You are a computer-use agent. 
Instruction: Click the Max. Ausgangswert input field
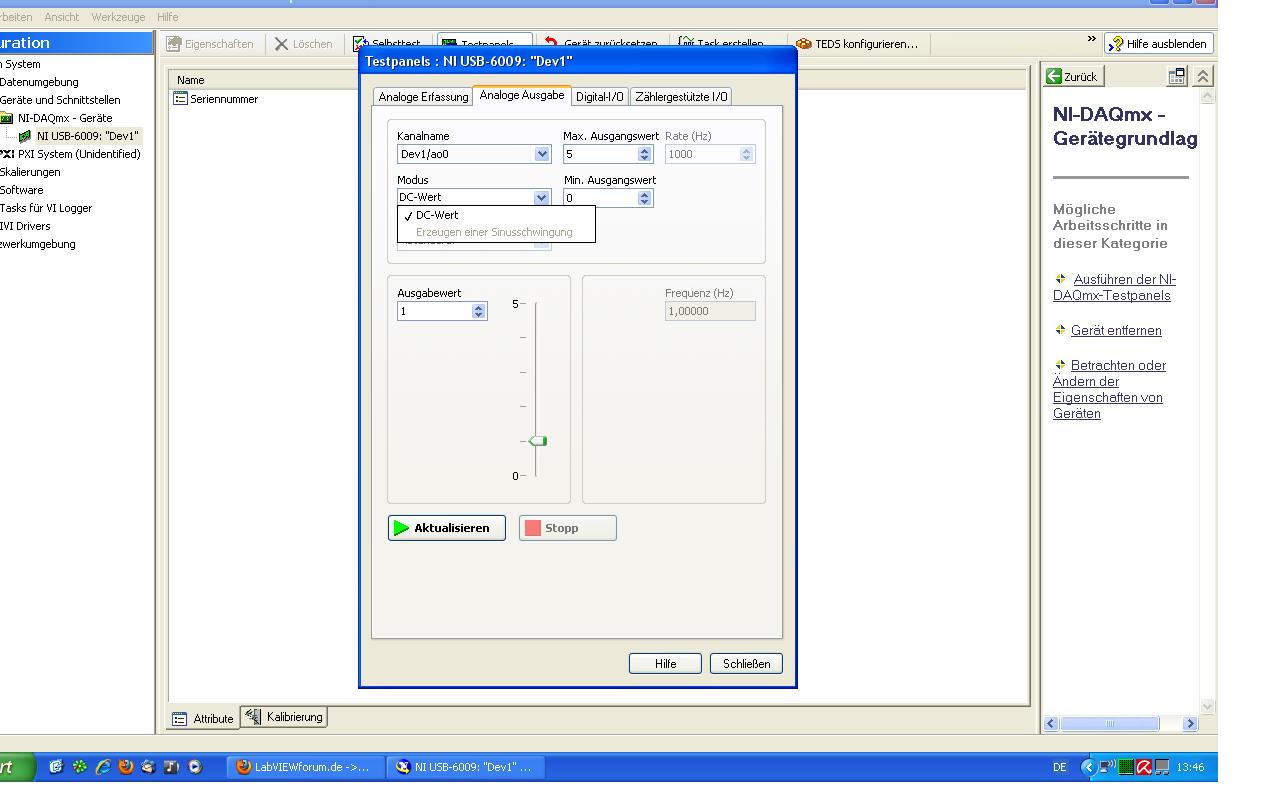click(600, 154)
